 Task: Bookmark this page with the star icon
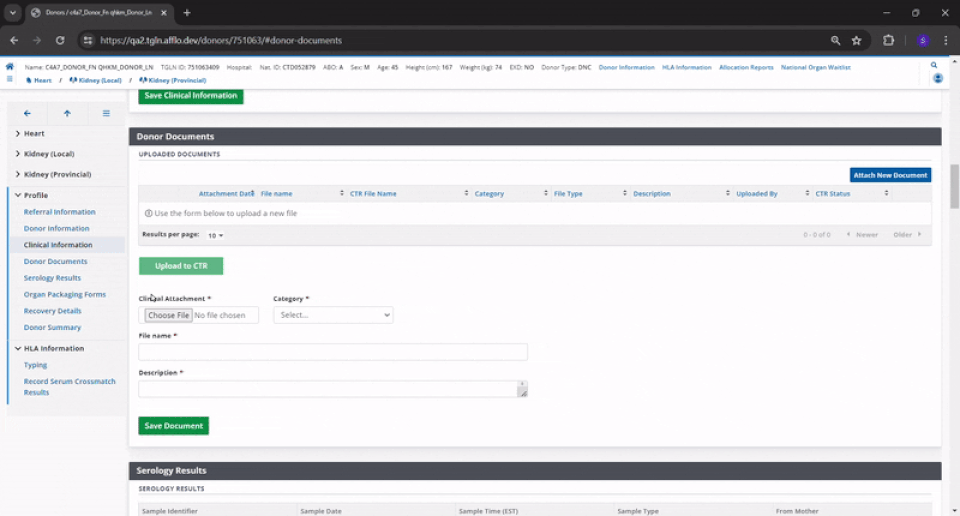[x=857, y=40]
